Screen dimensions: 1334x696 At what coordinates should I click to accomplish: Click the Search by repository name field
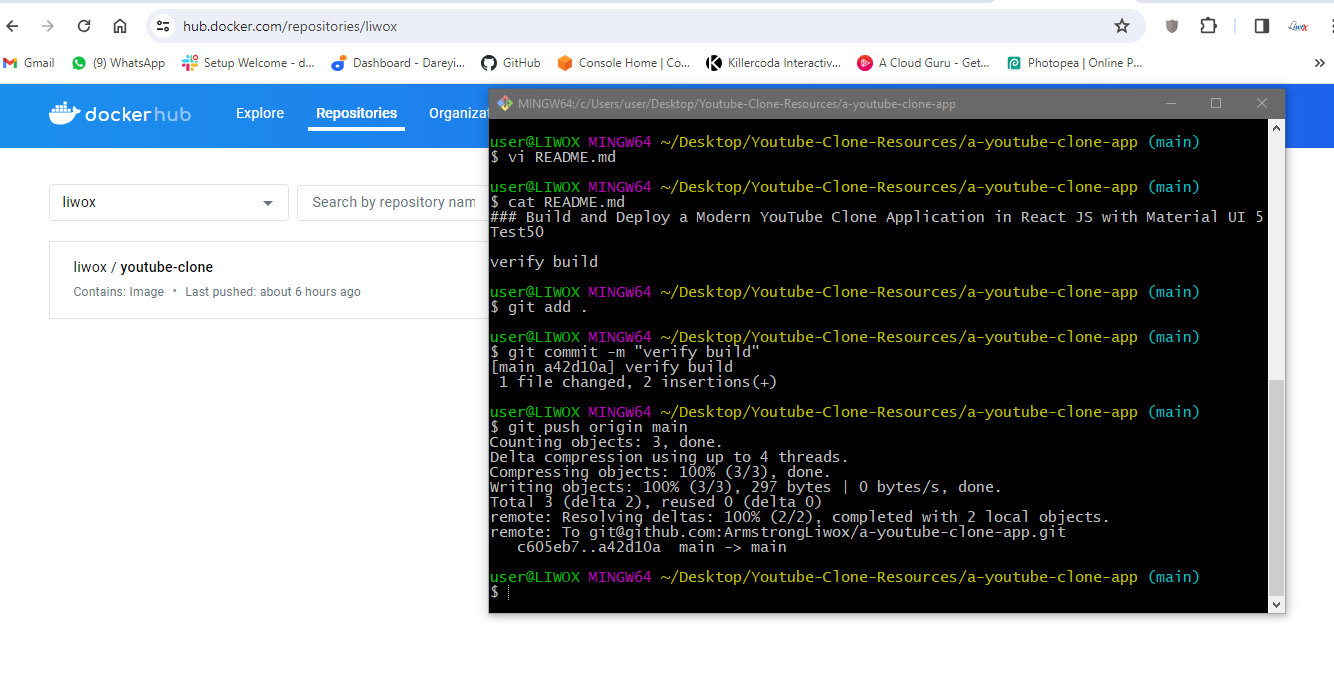[x=393, y=202]
